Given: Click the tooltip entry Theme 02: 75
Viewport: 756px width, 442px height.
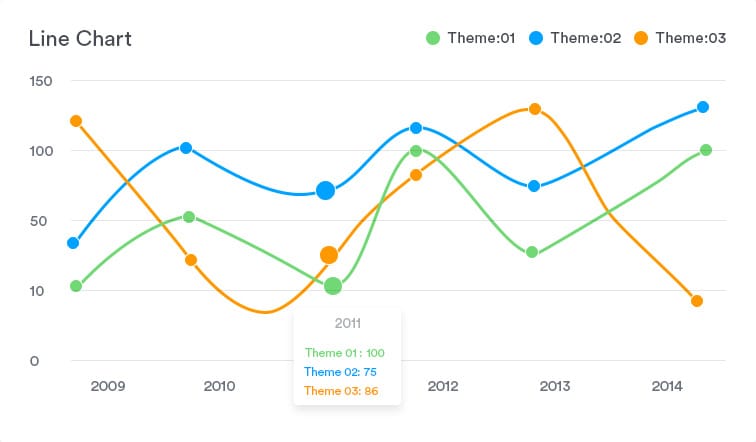Looking at the screenshot, I should pos(340,371).
